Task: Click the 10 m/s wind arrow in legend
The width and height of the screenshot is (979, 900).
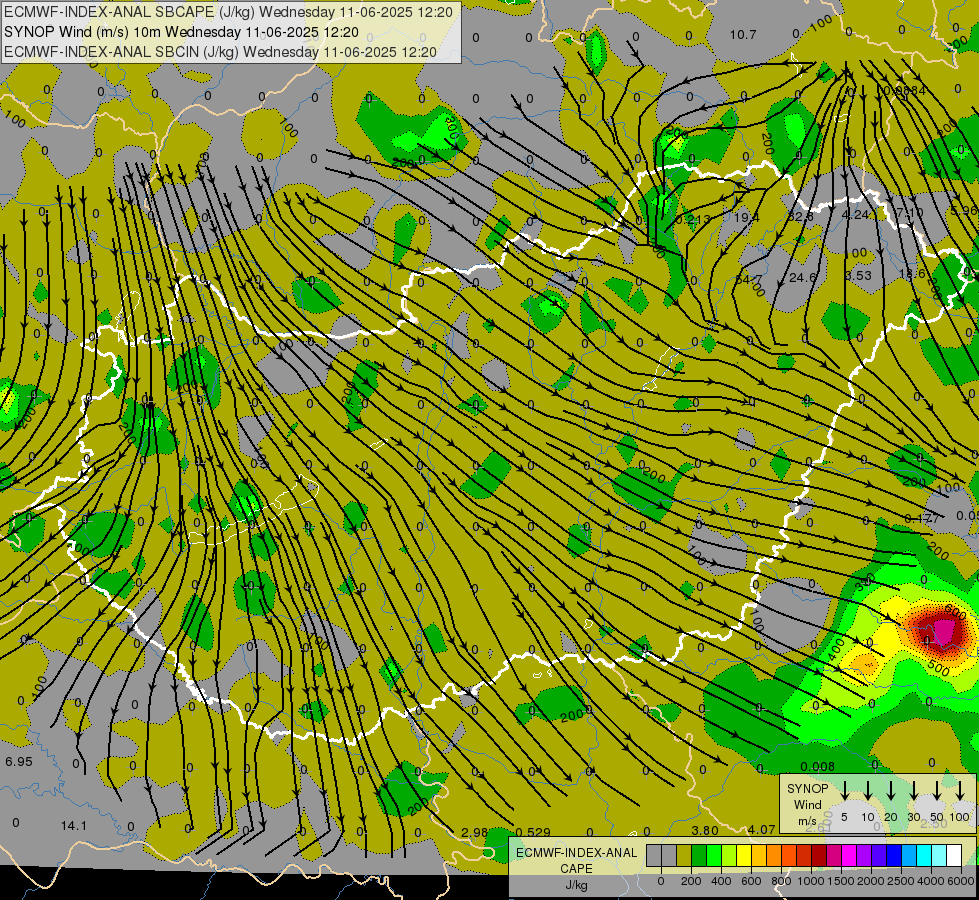Action: [868, 791]
